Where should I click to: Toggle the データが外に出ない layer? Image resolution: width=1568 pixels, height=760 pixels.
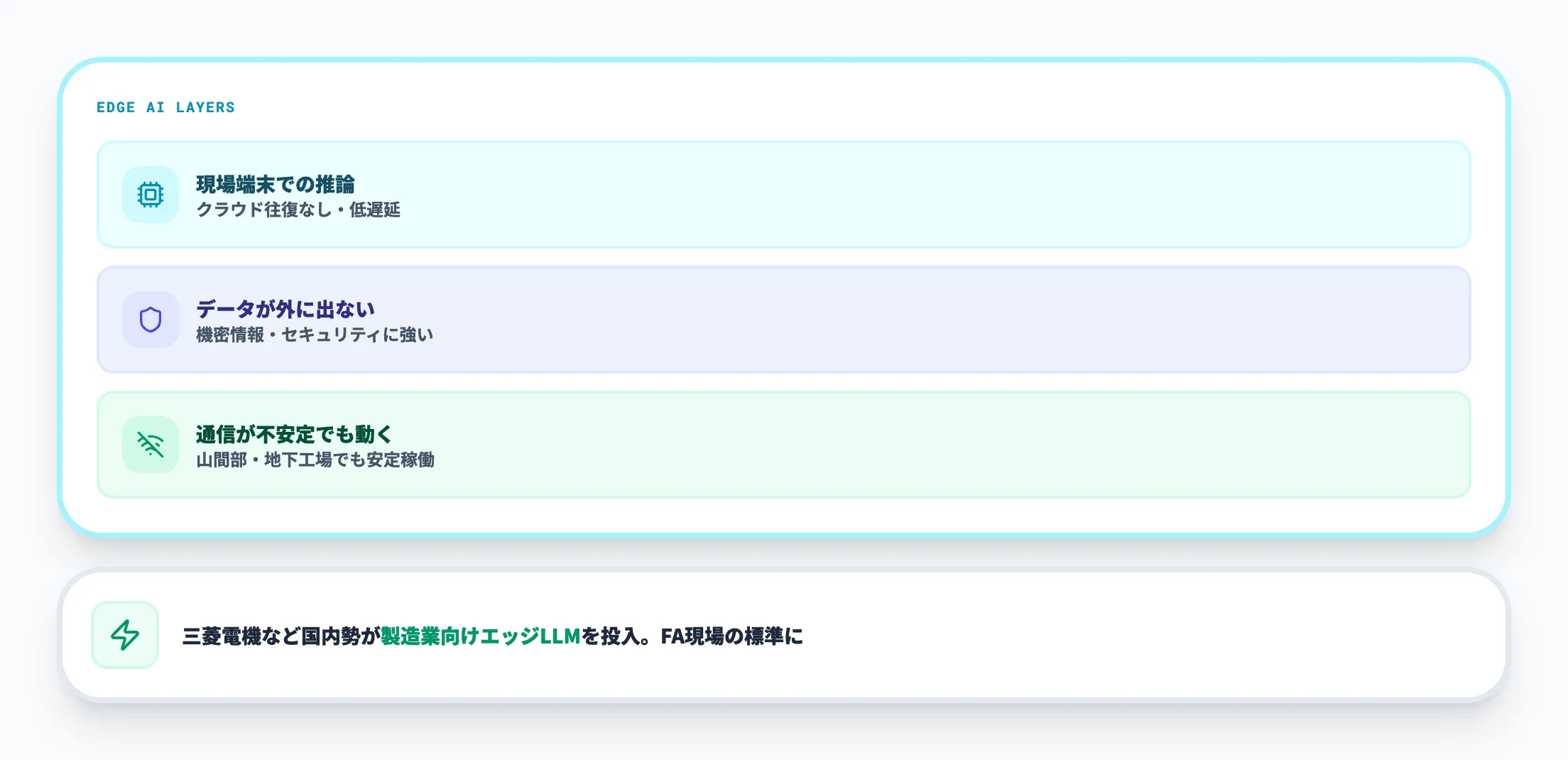(781, 320)
